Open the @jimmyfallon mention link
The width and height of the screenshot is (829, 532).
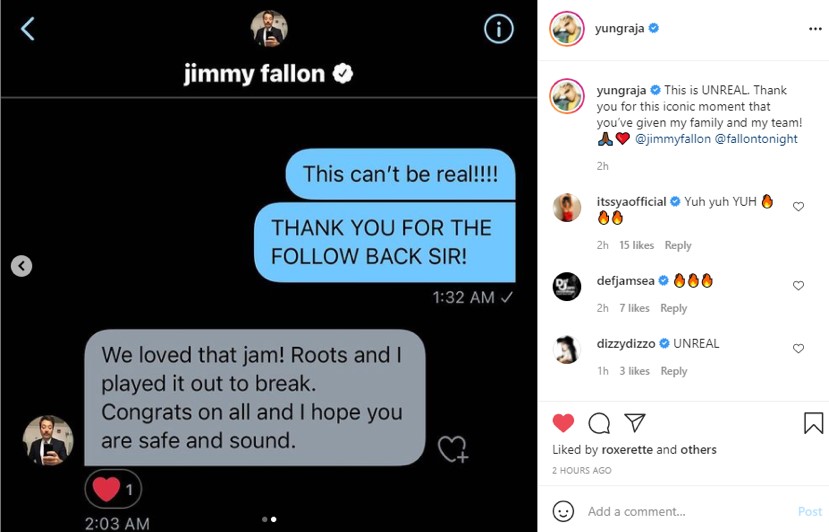click(x=673, y=139)
